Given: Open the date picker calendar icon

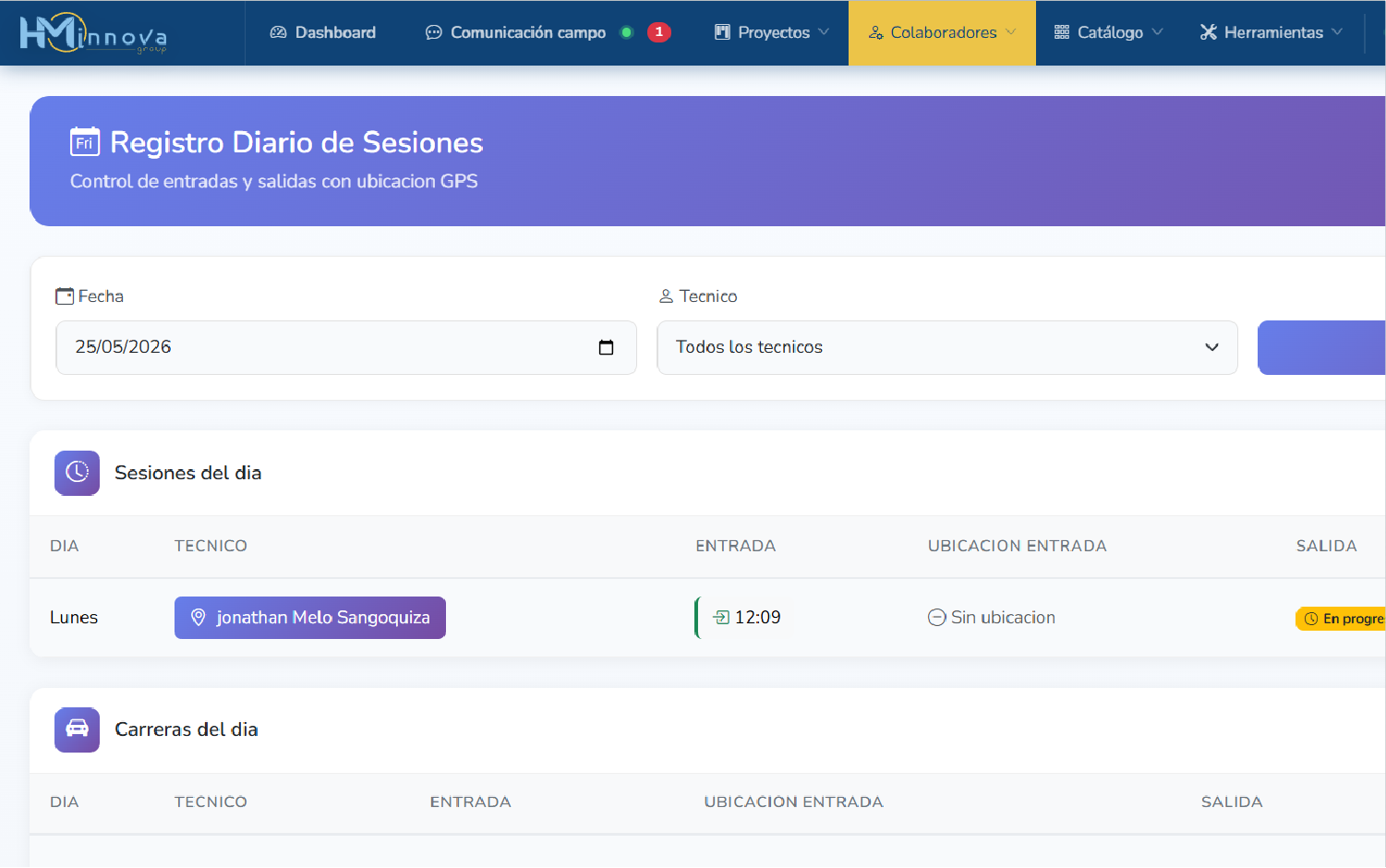Looking at the screenshot, I should pos(606,347).
